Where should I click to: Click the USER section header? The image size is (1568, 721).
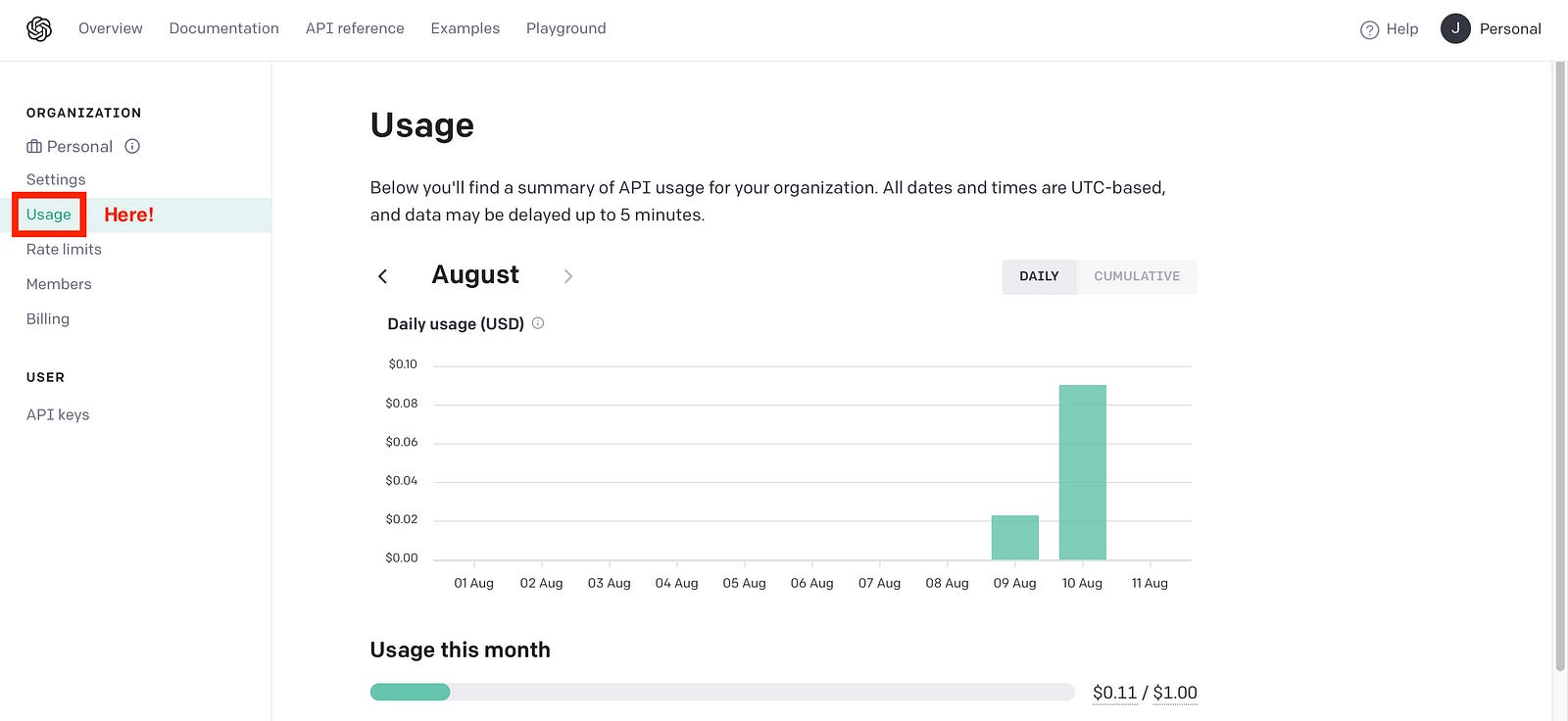46,377
